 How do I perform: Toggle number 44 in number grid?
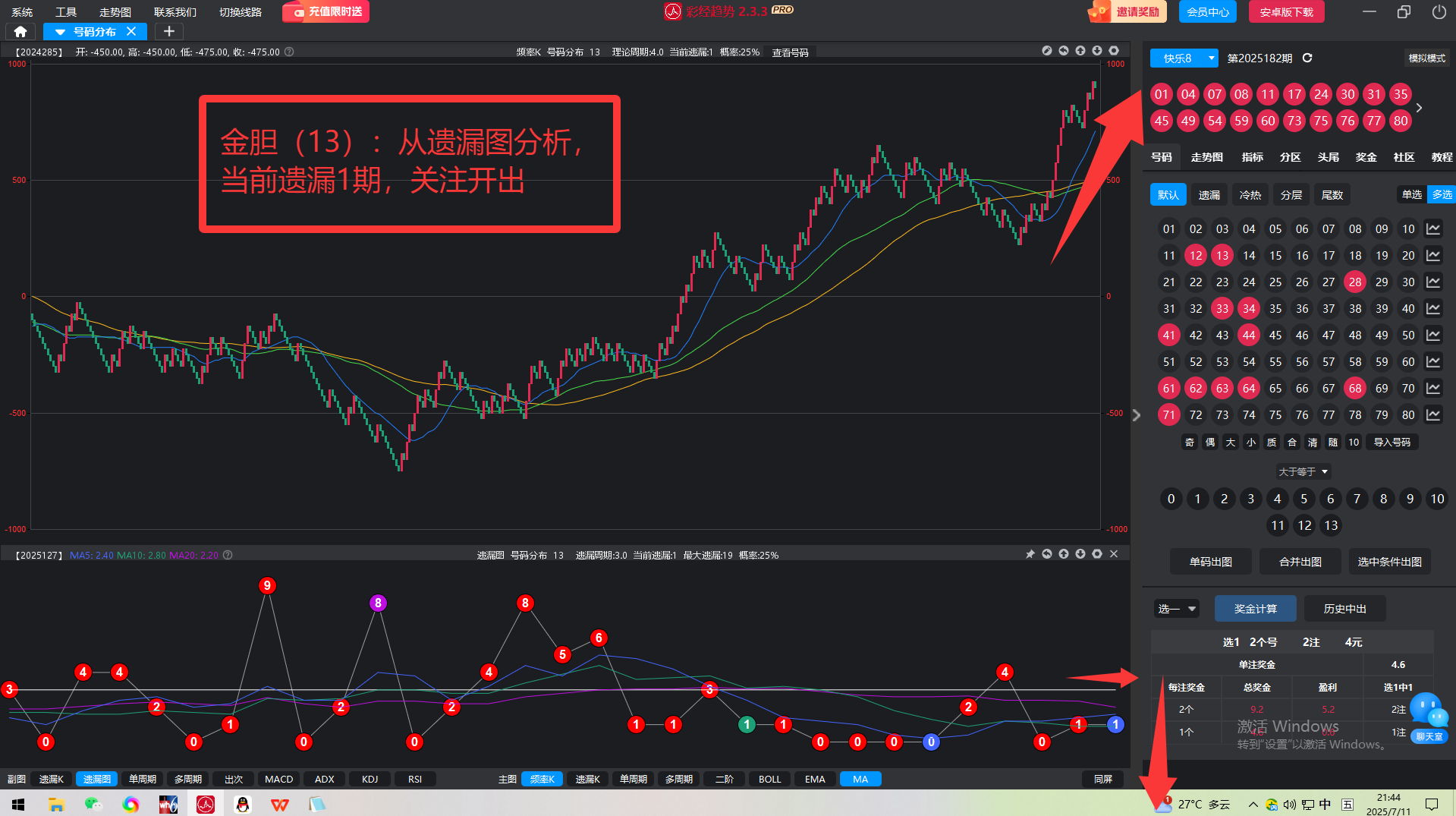tap(1249, 336)
